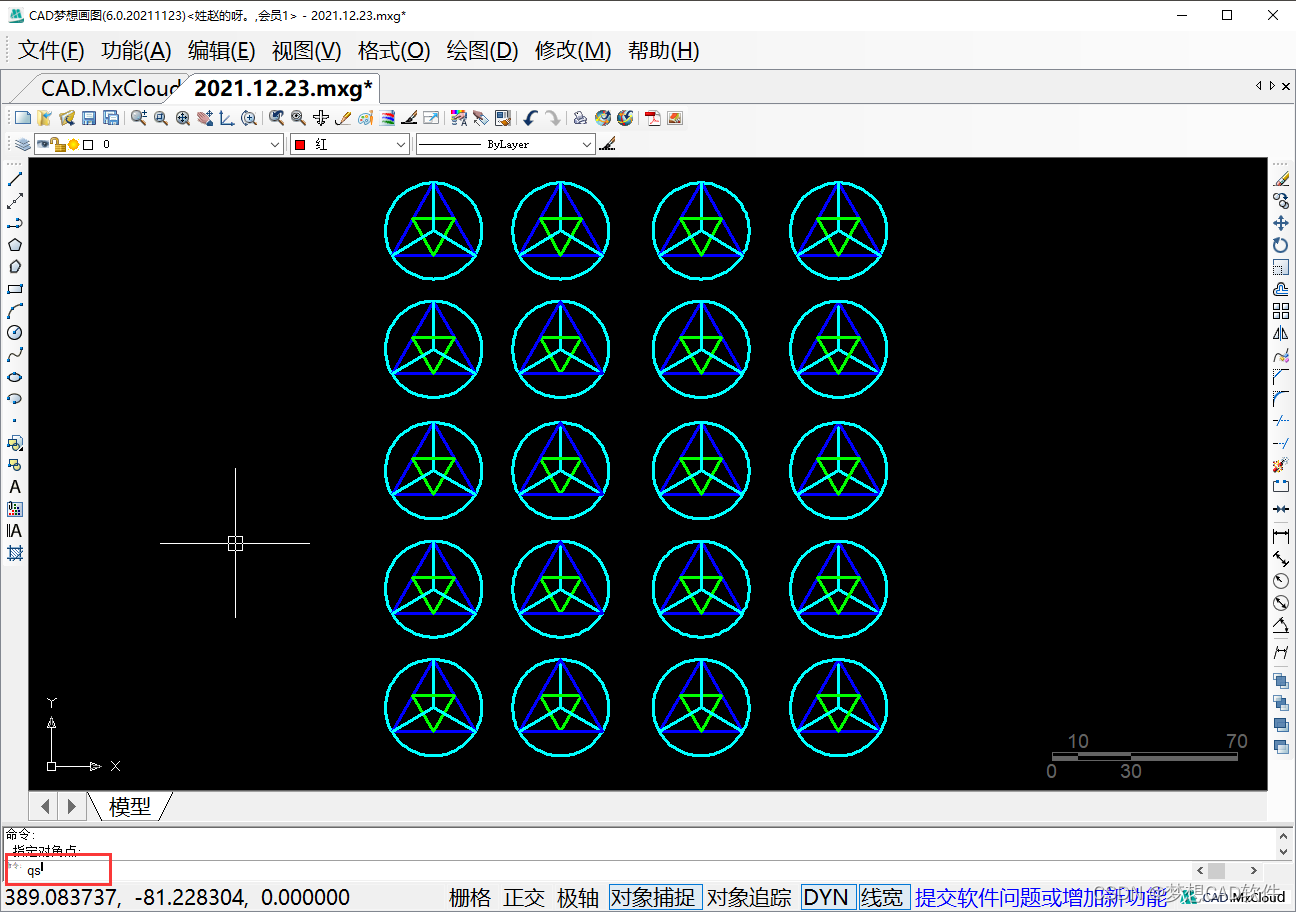Click the previous layout tab arrow
This screenshot has height=912, width=1296.
(x=45, y=806)
